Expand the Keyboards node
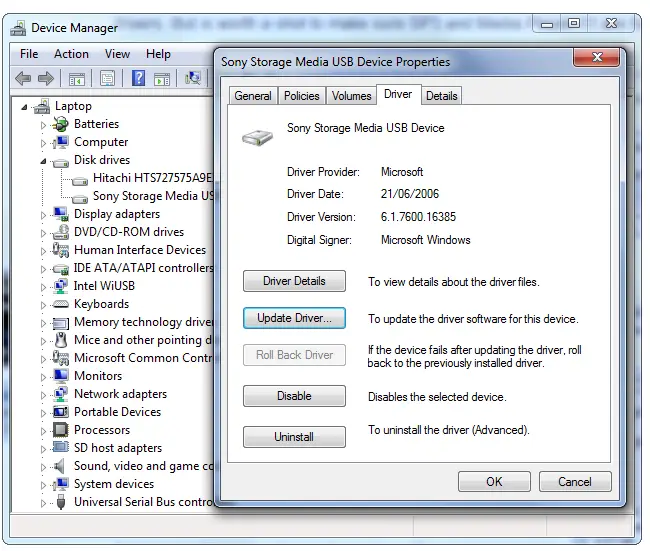The image size is (650, 551). pos(43,305)
